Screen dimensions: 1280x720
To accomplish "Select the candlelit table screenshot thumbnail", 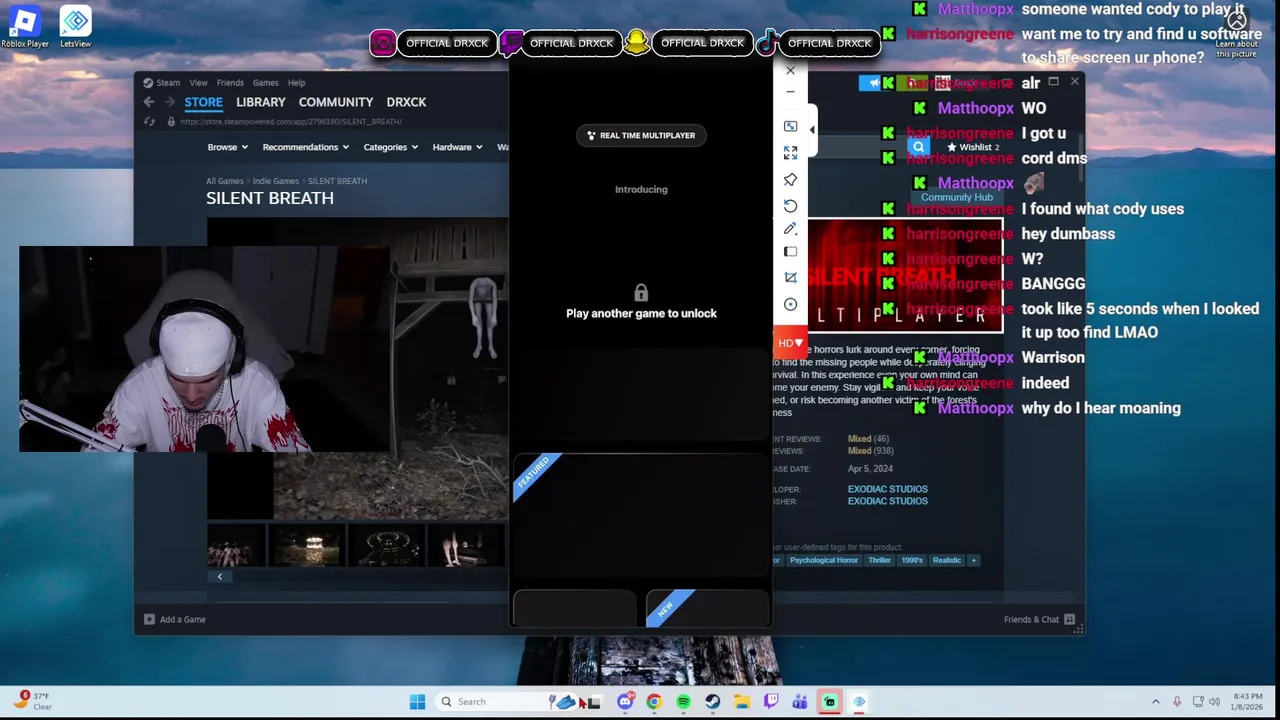I will tap(306, 545).
